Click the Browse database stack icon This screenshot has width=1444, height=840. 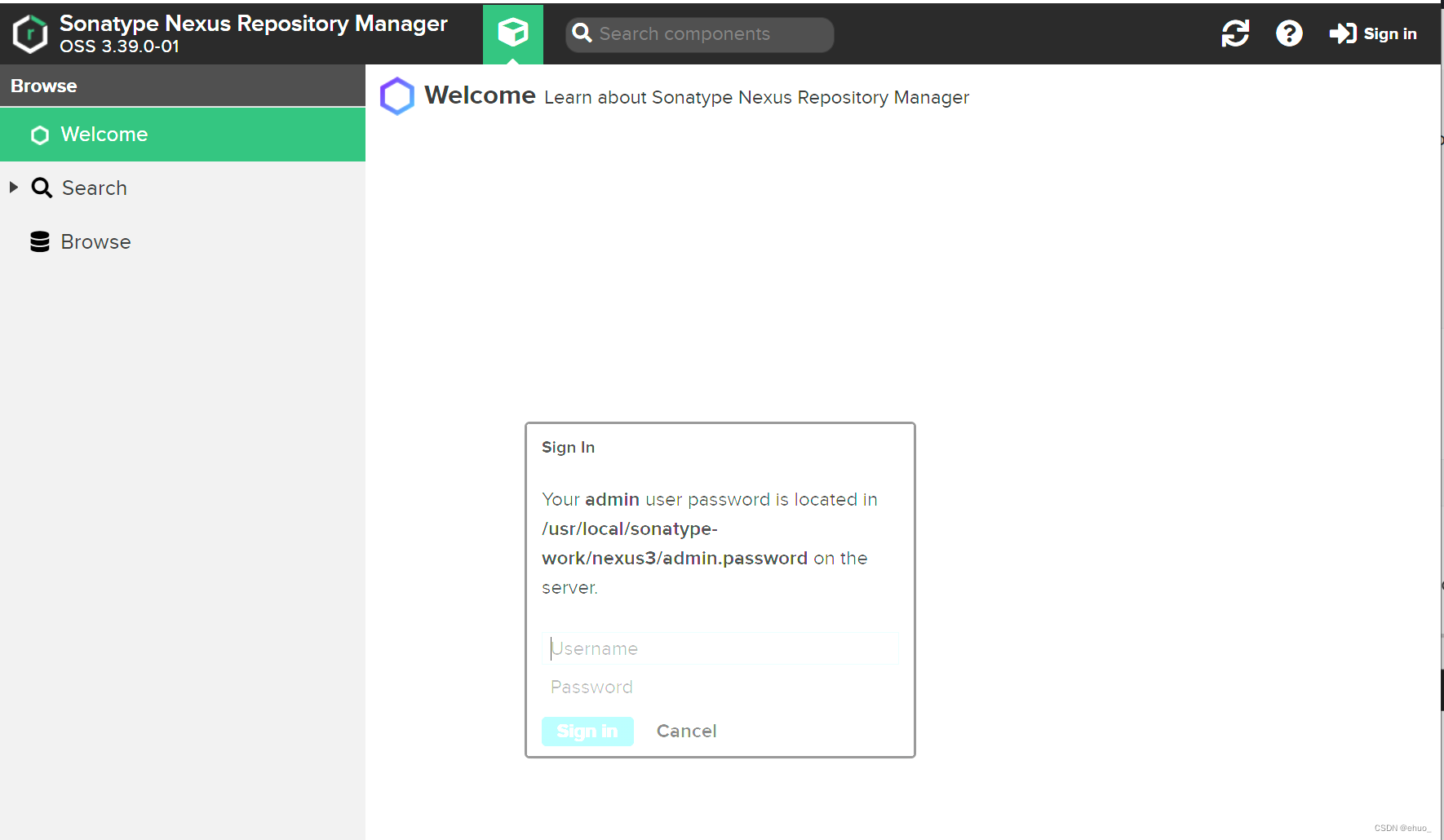(40, 242)
